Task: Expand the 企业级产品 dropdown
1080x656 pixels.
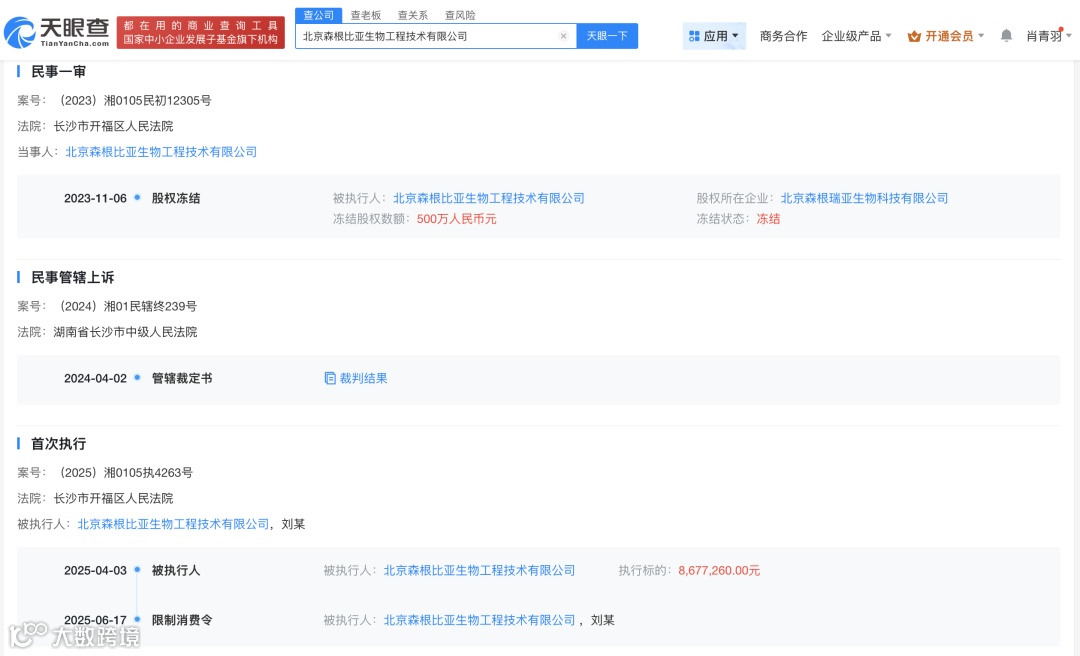Action: tap(855, 33)
